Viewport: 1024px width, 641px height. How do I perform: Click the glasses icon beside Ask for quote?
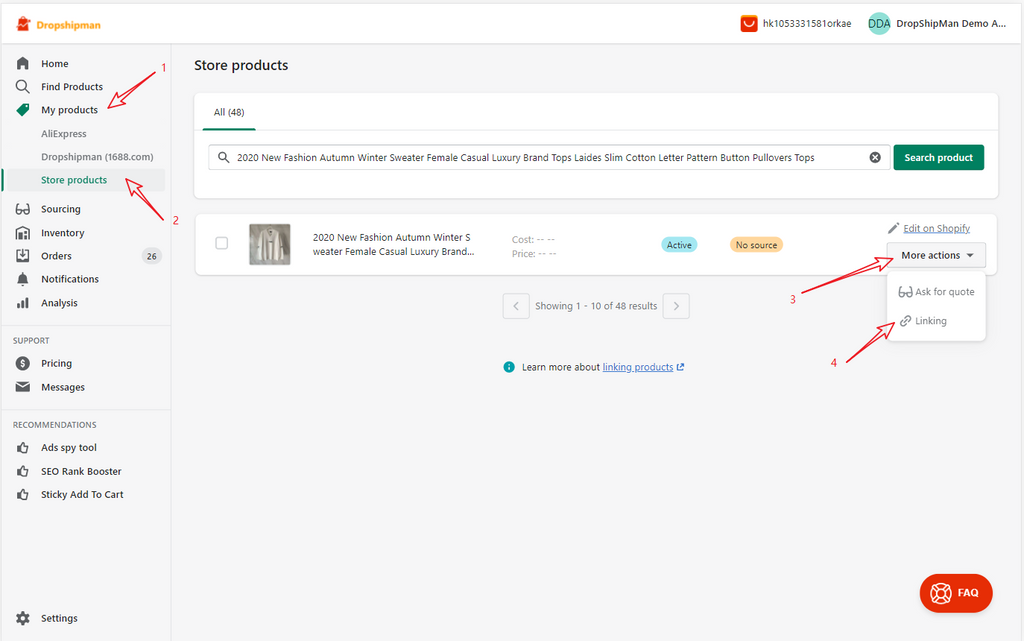coord(905,292)
